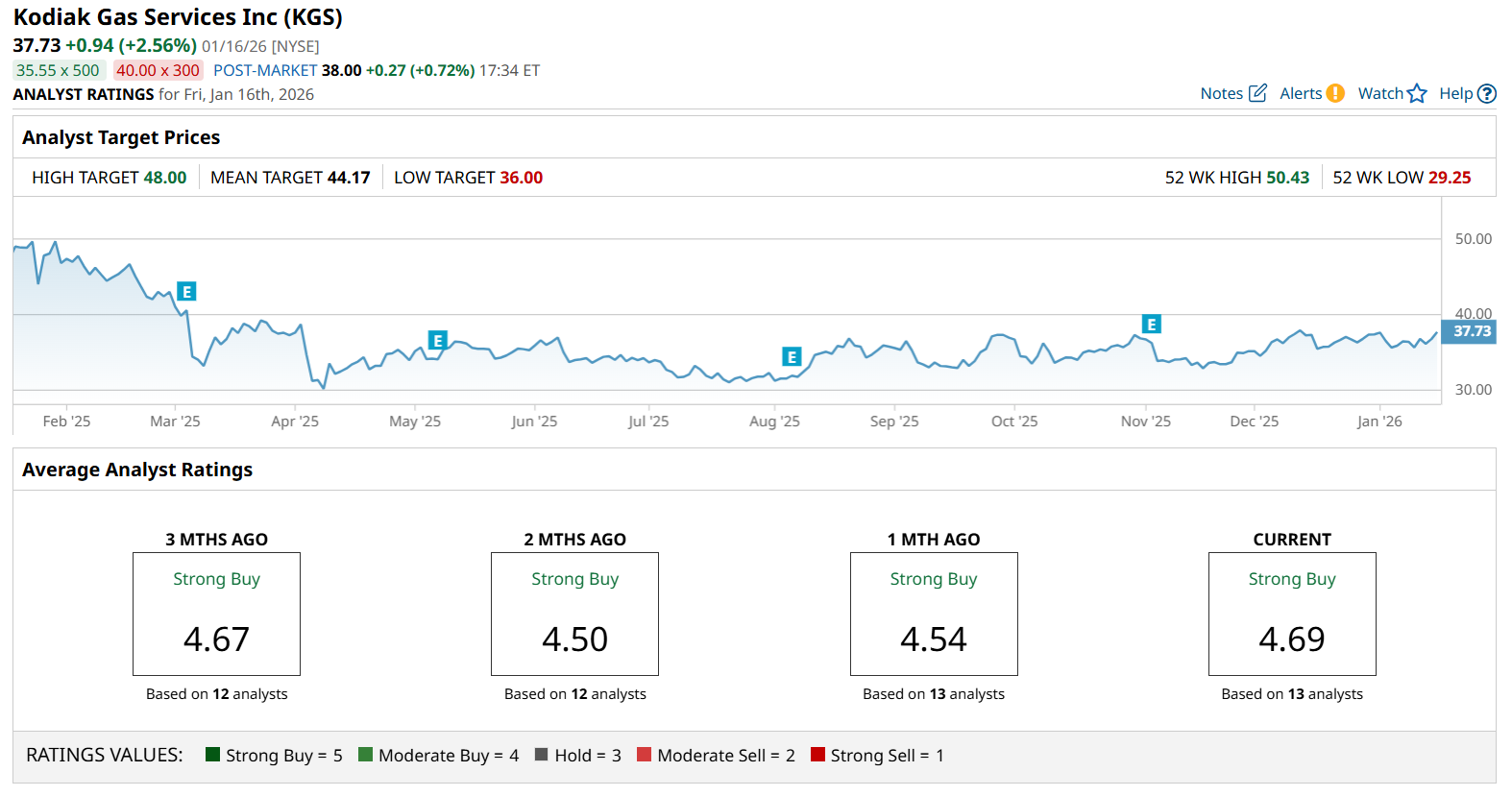Click the earnings E marker near March '25

tap(186, 292)
